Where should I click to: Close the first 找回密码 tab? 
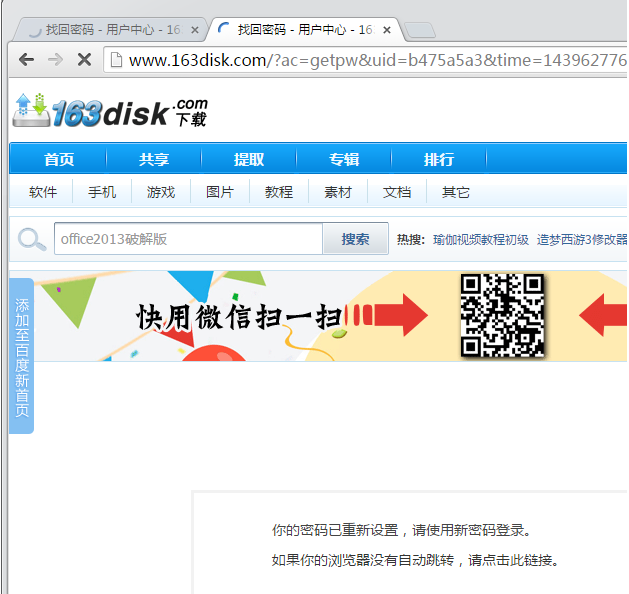point(195,30)
